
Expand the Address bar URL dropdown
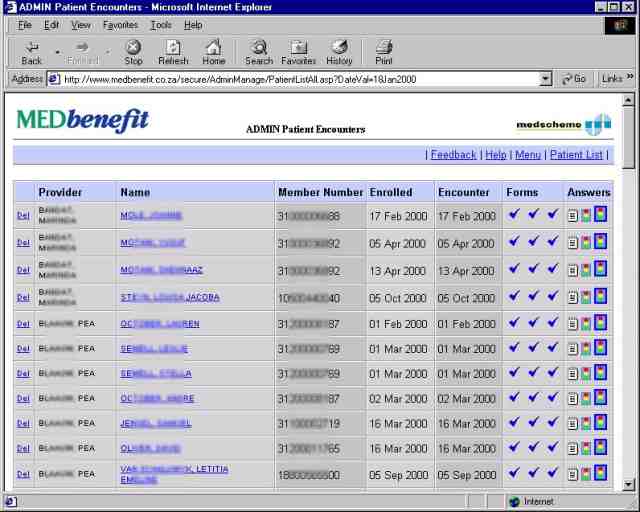coord(546,79)
